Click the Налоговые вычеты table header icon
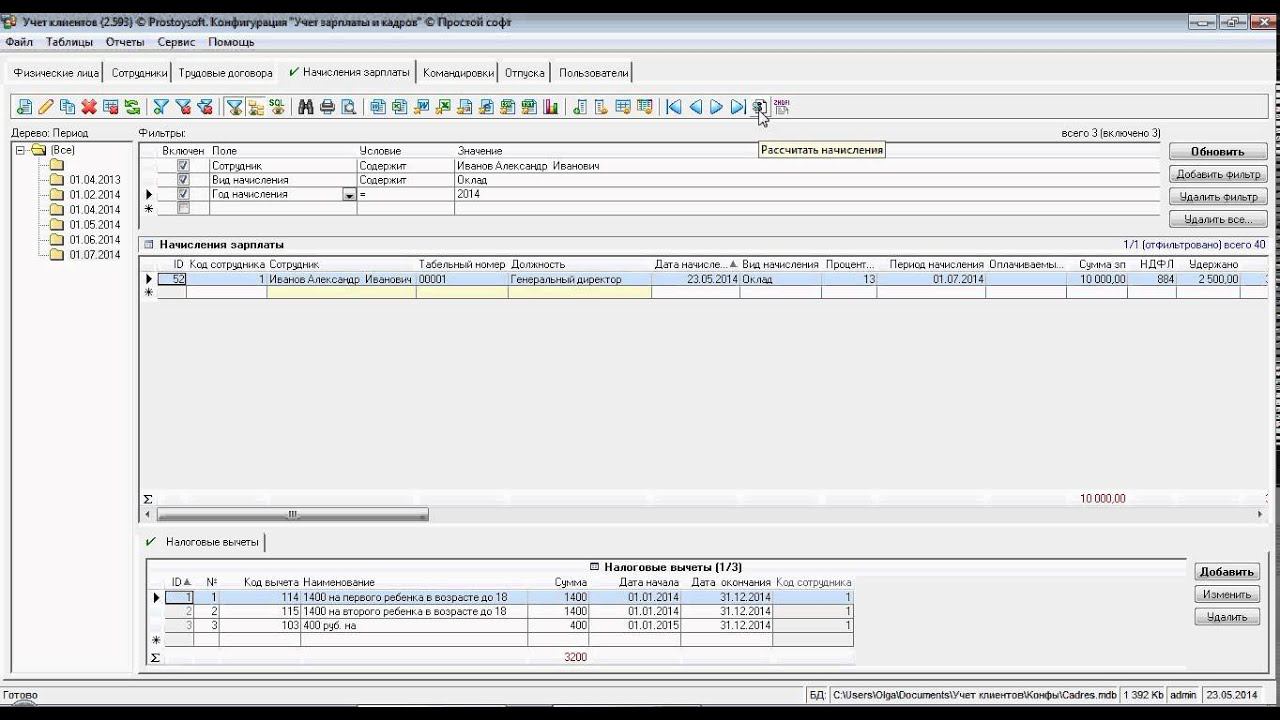This screenshot has height=720, width=1280. click(x=595, y=567)
